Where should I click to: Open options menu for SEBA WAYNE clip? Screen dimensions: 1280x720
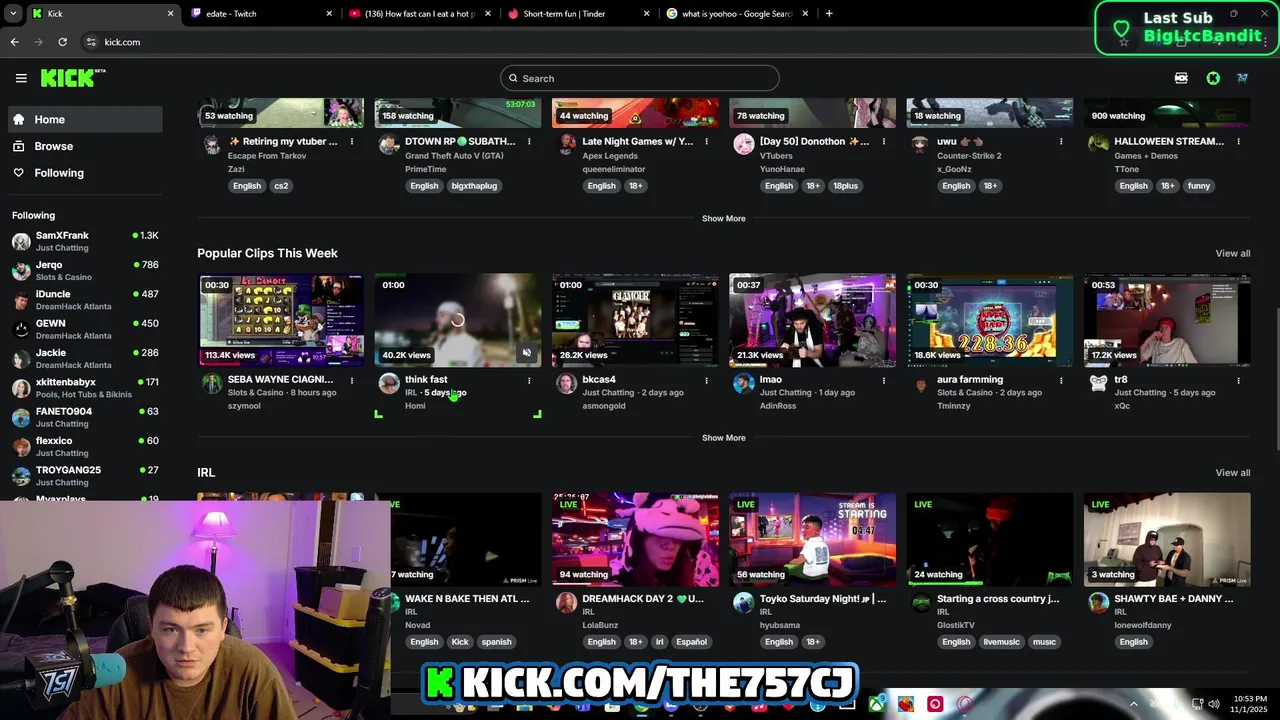pyautogui.click(x=352, y=380)
